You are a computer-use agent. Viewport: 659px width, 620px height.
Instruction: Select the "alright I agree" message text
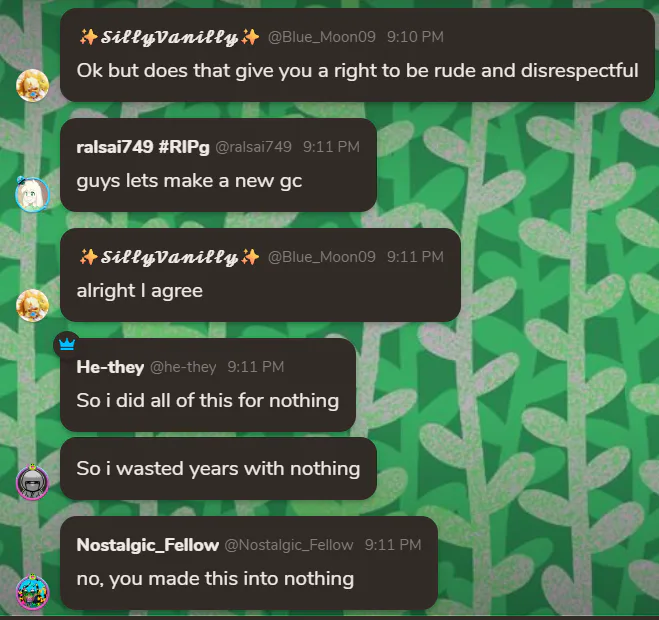(139, 291)
